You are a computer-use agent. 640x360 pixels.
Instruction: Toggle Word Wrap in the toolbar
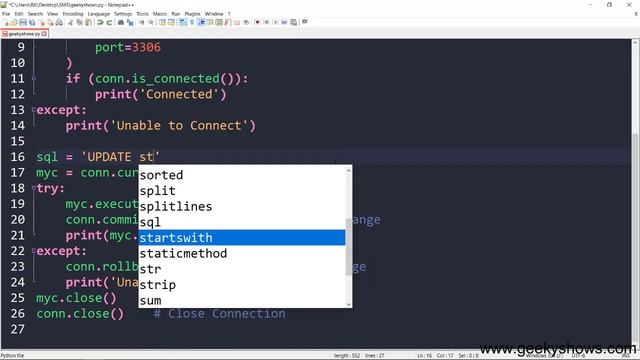pyautogui.click(x=182, y=22)
